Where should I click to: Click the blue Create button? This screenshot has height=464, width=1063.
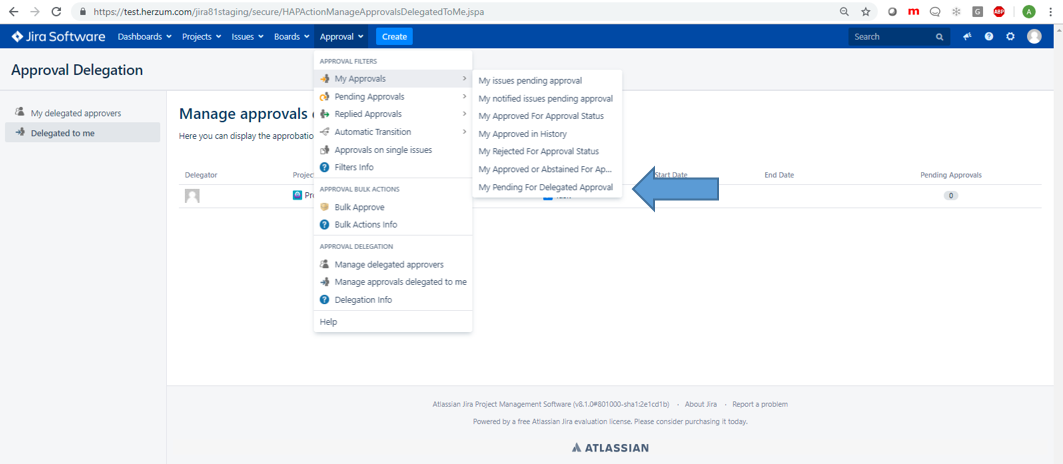click(x=394, y=37)
